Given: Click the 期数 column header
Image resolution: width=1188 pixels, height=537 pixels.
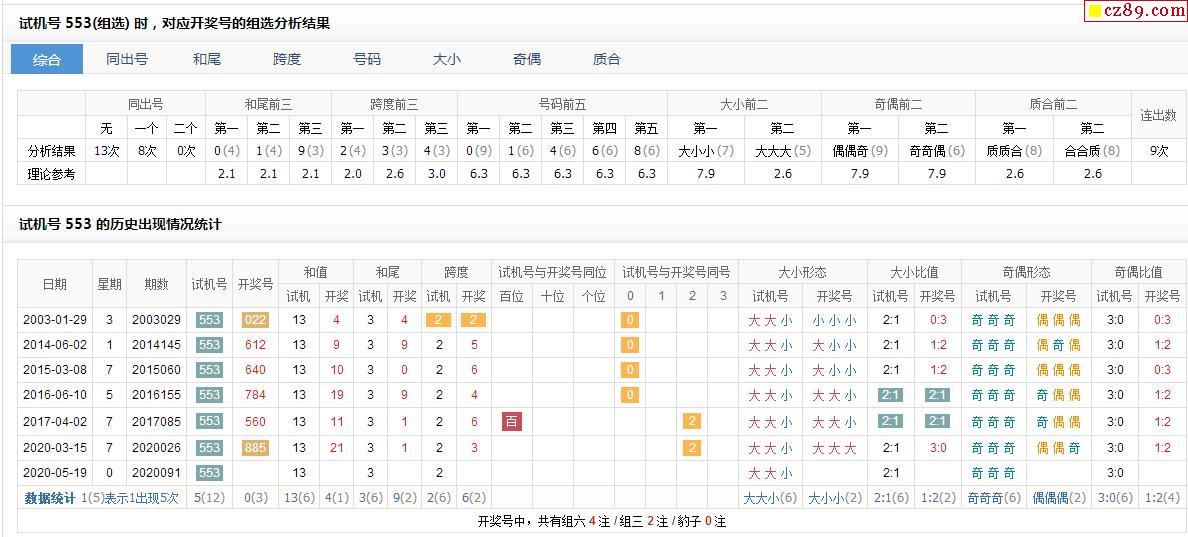Looking at the screenshot, I should pyautogui.click(x=157, y=284).
